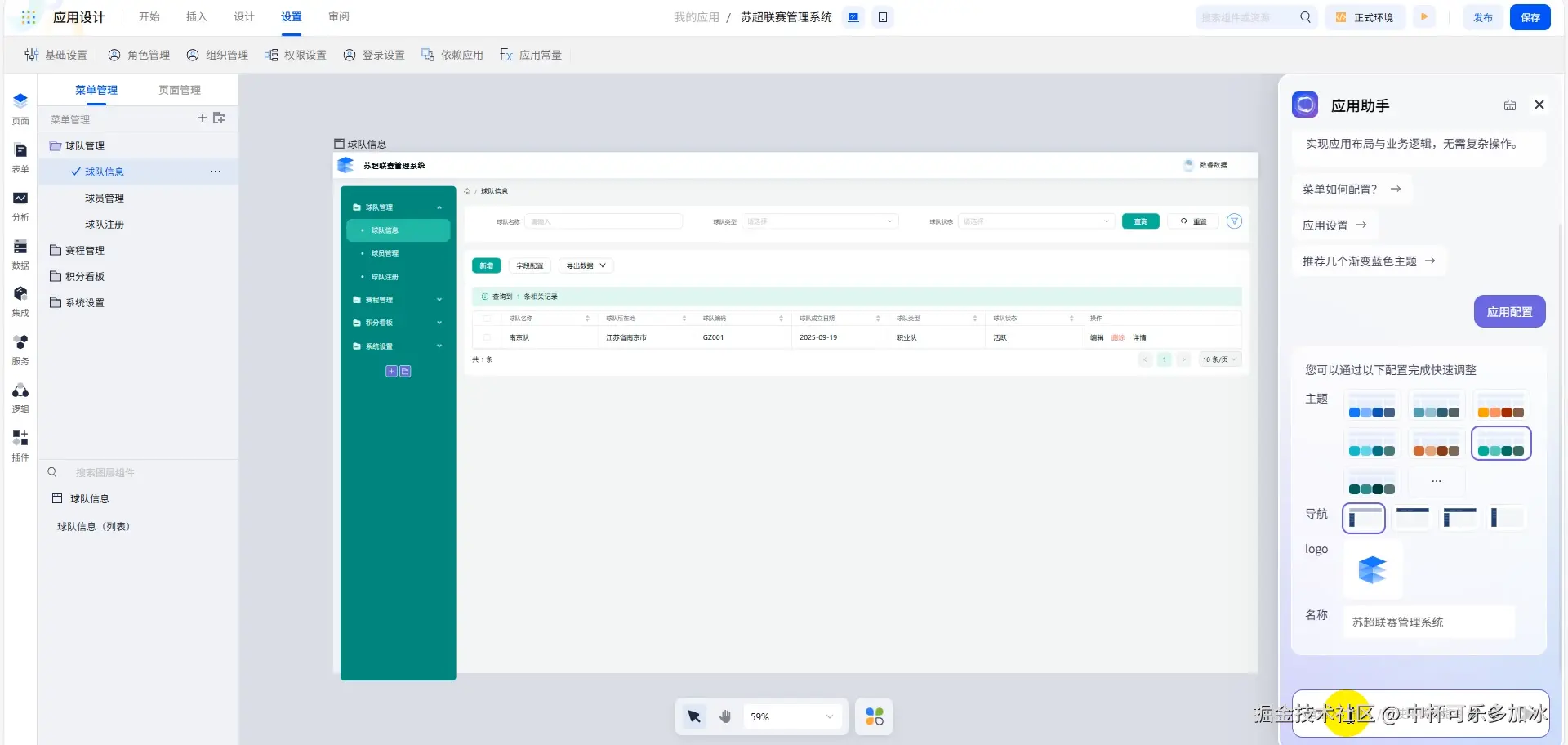Tick the checkbox in the 南京队 row
The height and width of the screenshot is (745, 1568).
488,337
